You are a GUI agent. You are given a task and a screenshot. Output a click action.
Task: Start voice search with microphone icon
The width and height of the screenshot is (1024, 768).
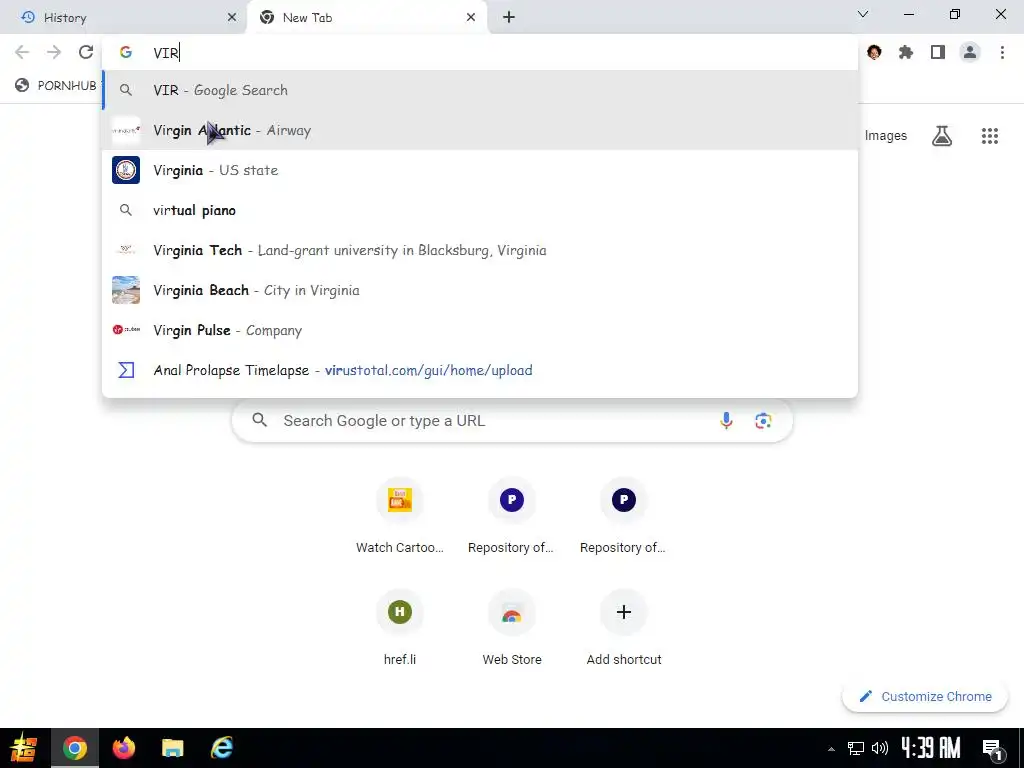click(726, 421)
